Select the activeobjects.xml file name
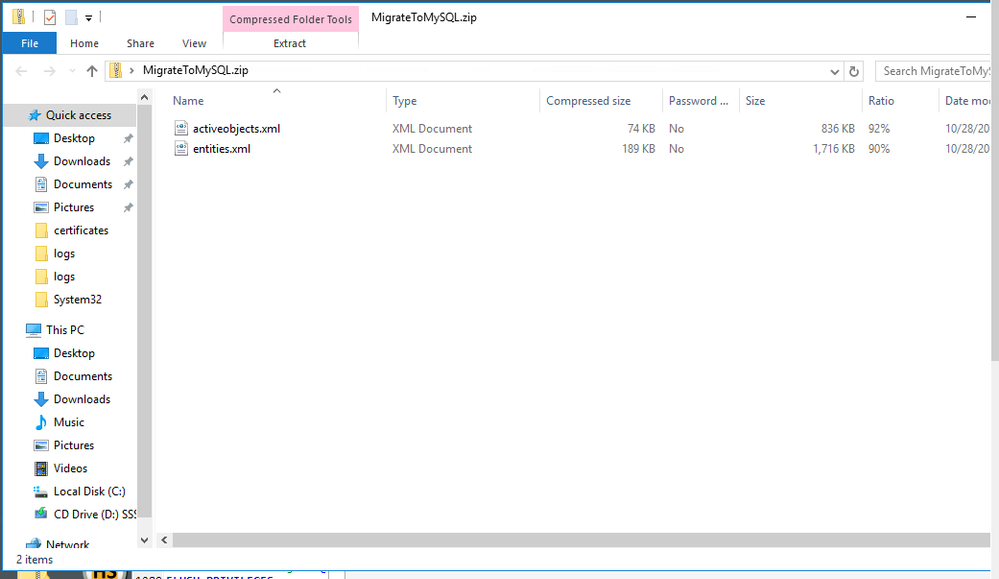This screenshot has width=999, height=579. tap(236, 129)
